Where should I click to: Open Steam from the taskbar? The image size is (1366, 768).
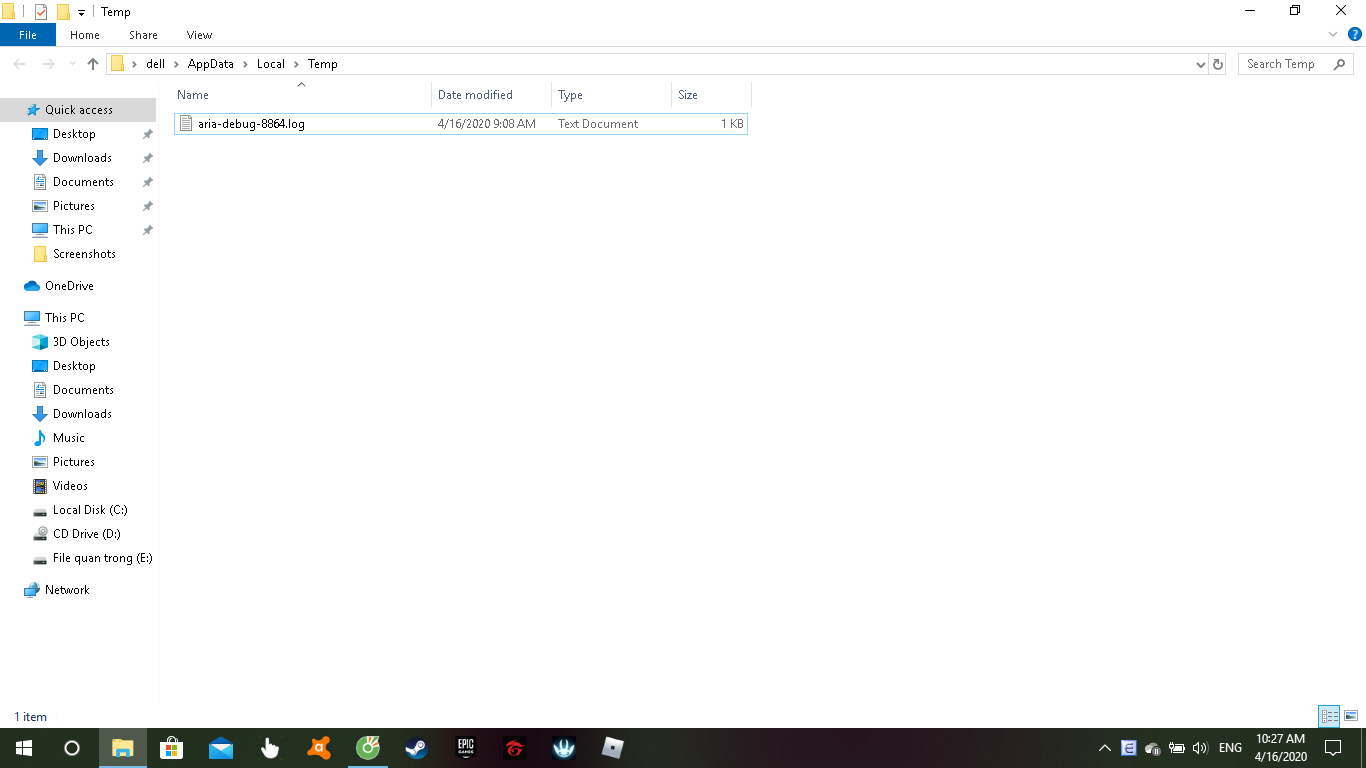tap(416, 748)
